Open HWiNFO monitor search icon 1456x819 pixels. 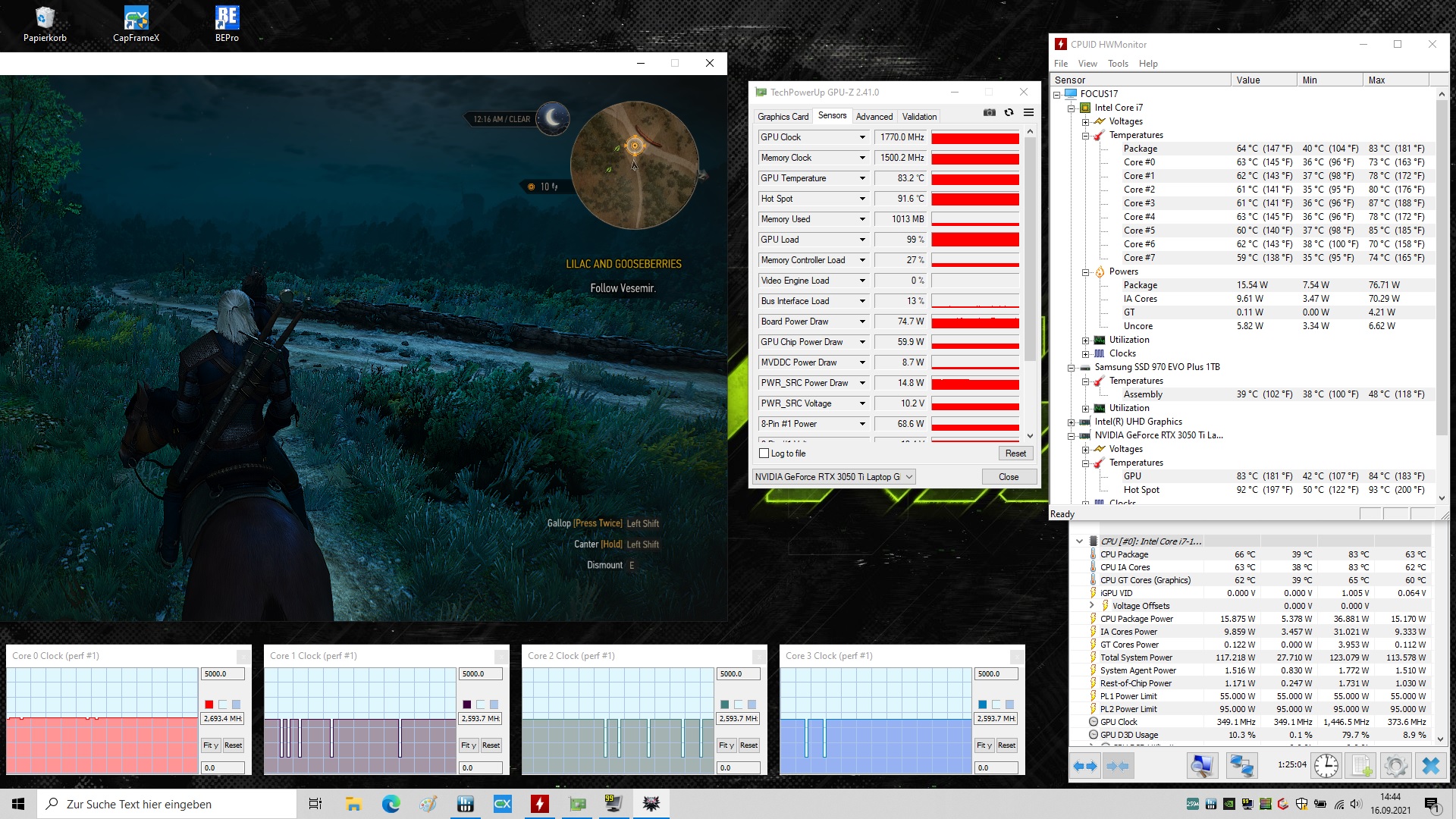pyautogui.click(x=1201, y=766)
